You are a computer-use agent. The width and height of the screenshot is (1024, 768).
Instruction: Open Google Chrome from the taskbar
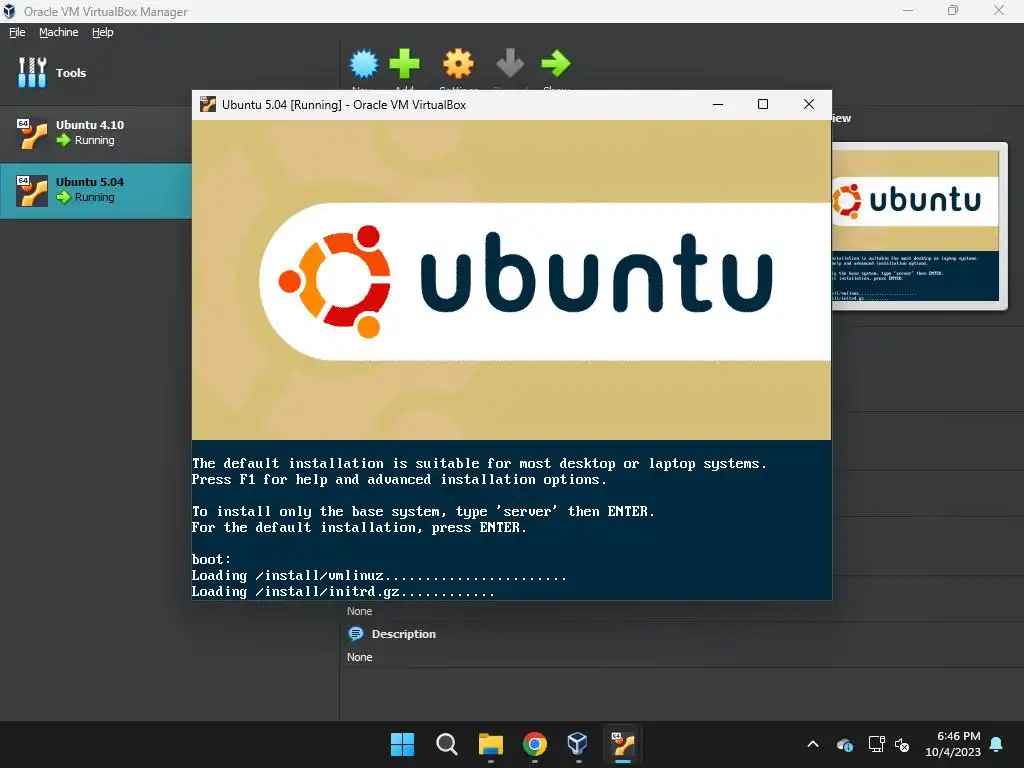pyautogui.click(x=535, y=744)
